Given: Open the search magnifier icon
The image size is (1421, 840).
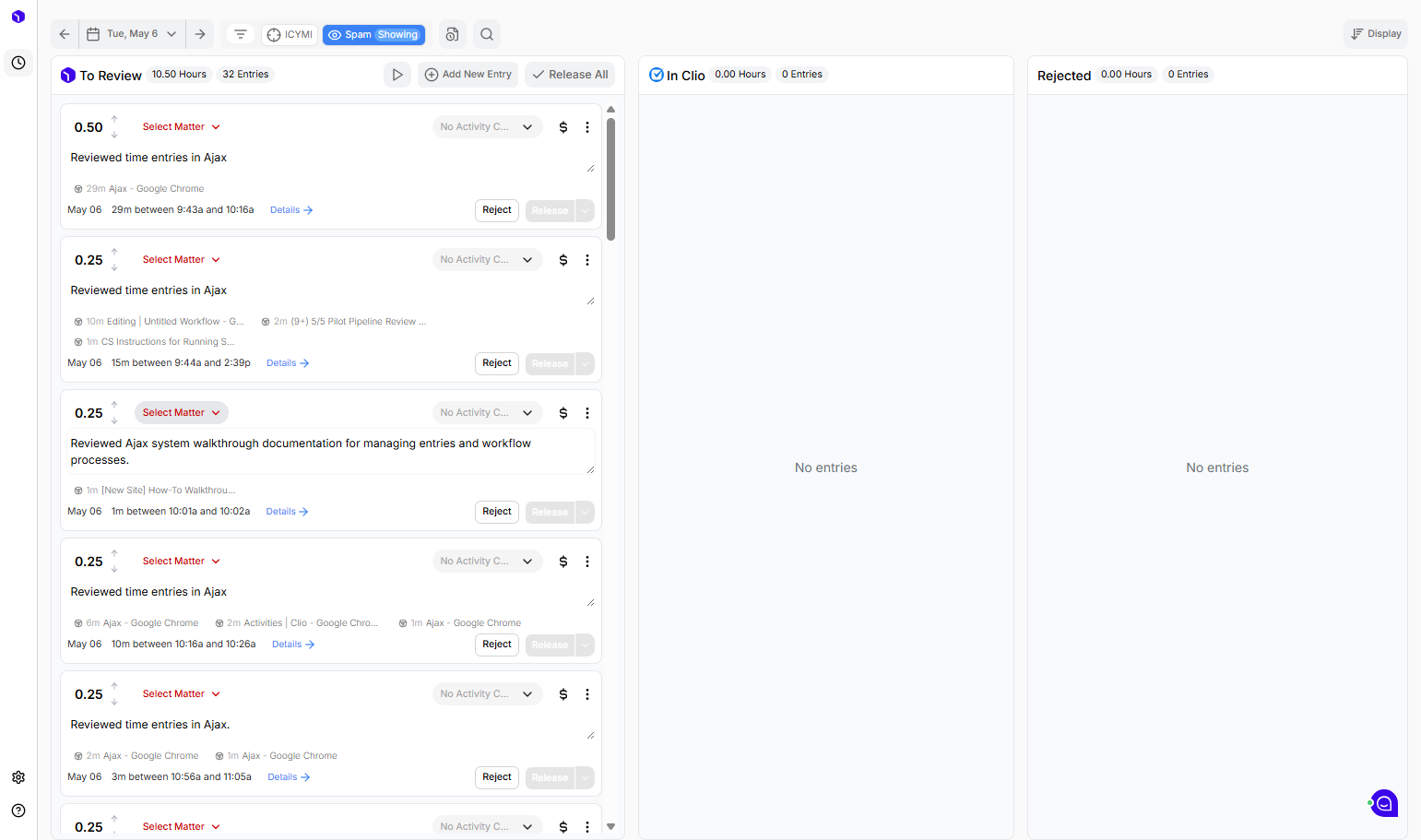Looking at the screenshot, I should pyautogui.click(x=487, y=34).
